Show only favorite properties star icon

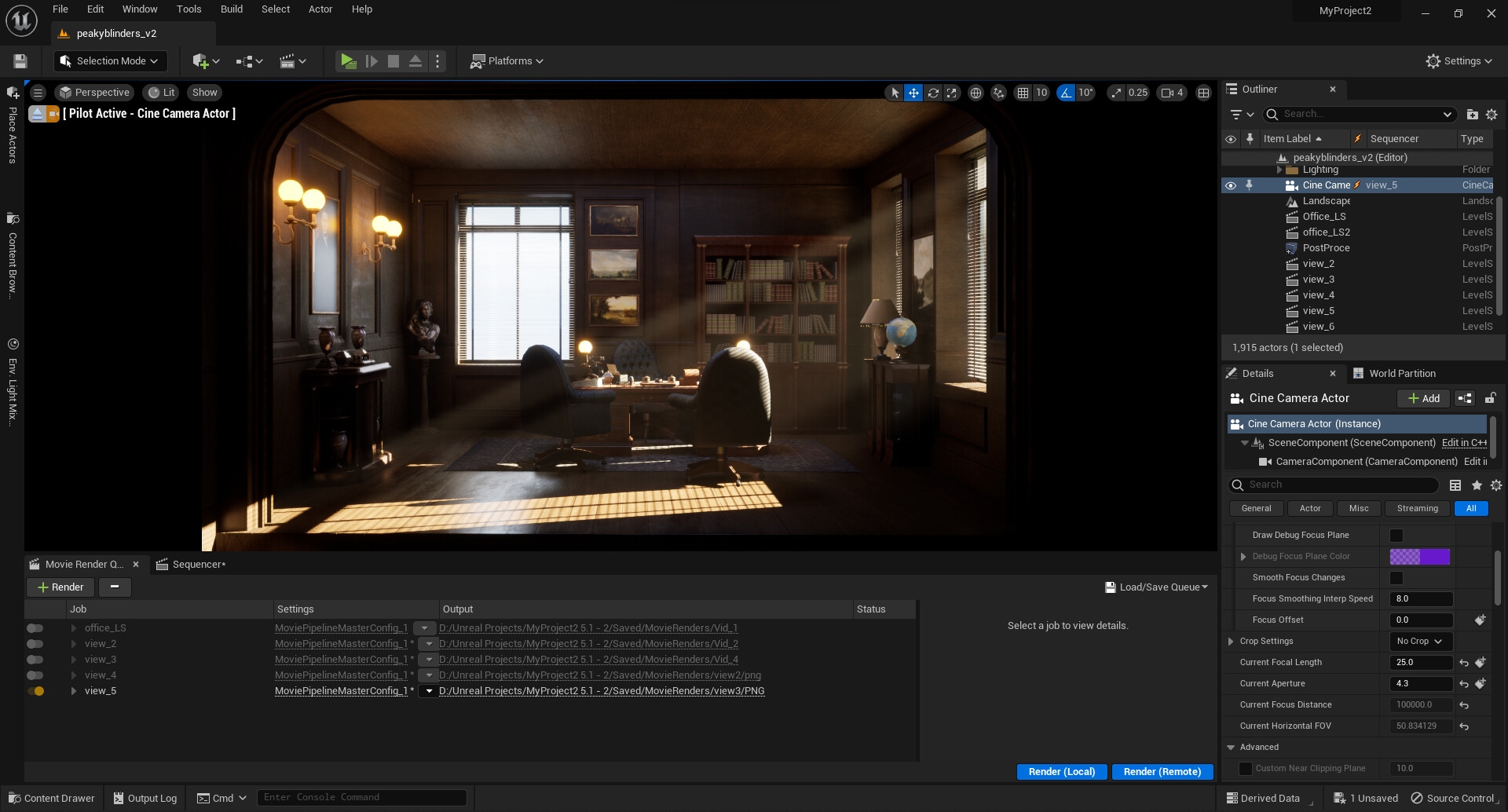tap(1477, 485)
